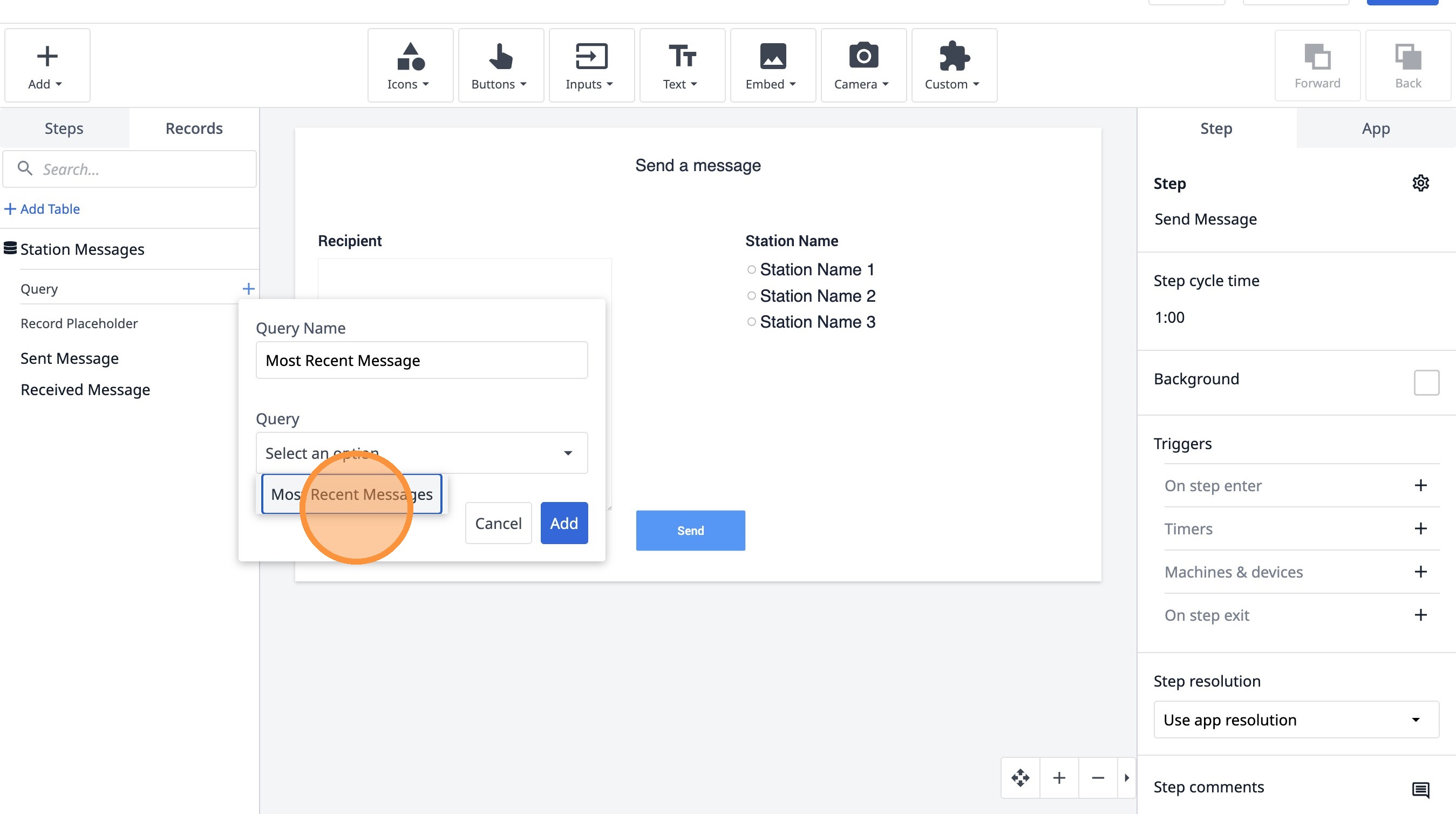Switch to the App tab

(1375, 128)
